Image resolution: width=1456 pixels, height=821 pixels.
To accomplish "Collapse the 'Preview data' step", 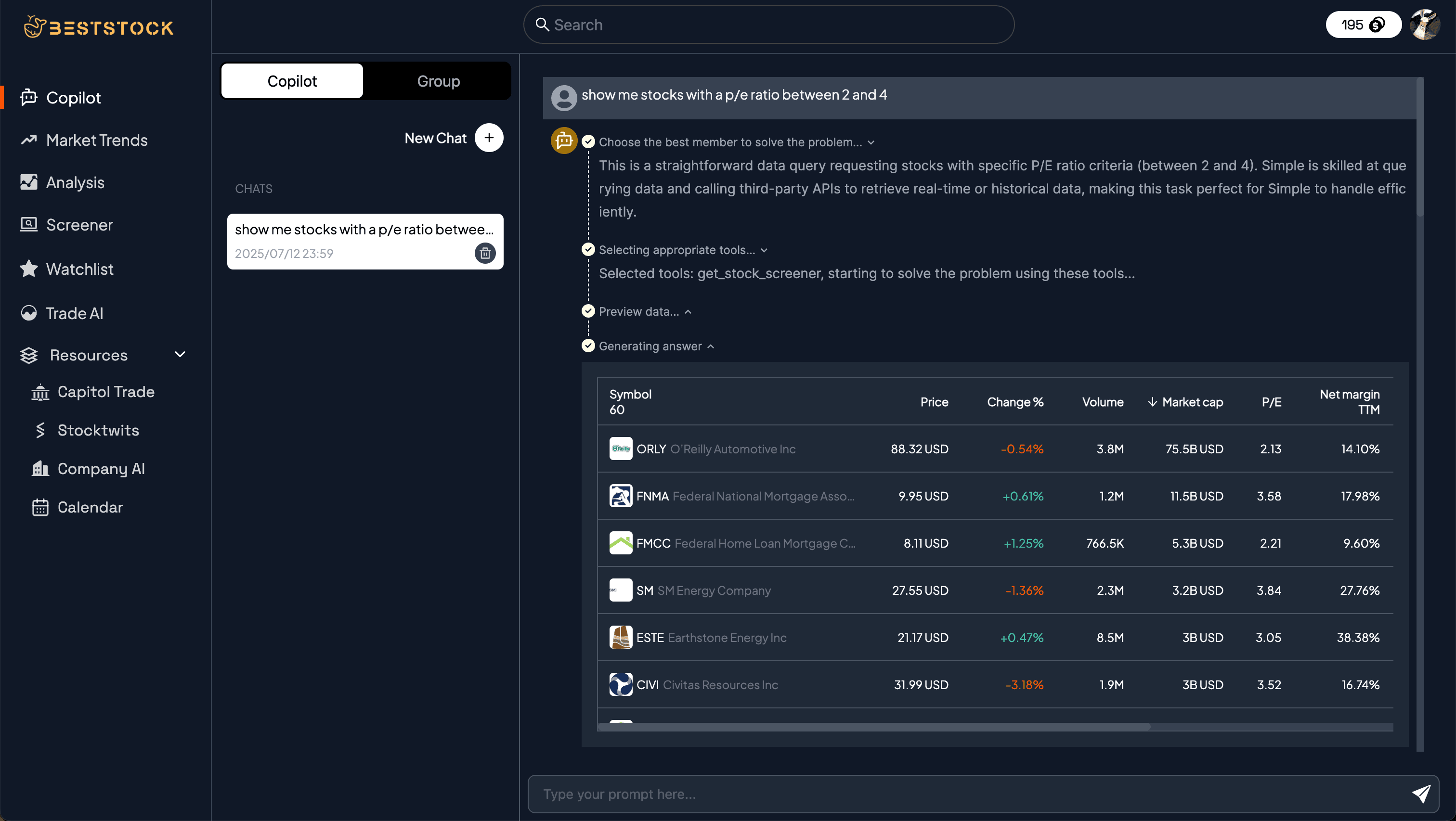I will point(689,311).
